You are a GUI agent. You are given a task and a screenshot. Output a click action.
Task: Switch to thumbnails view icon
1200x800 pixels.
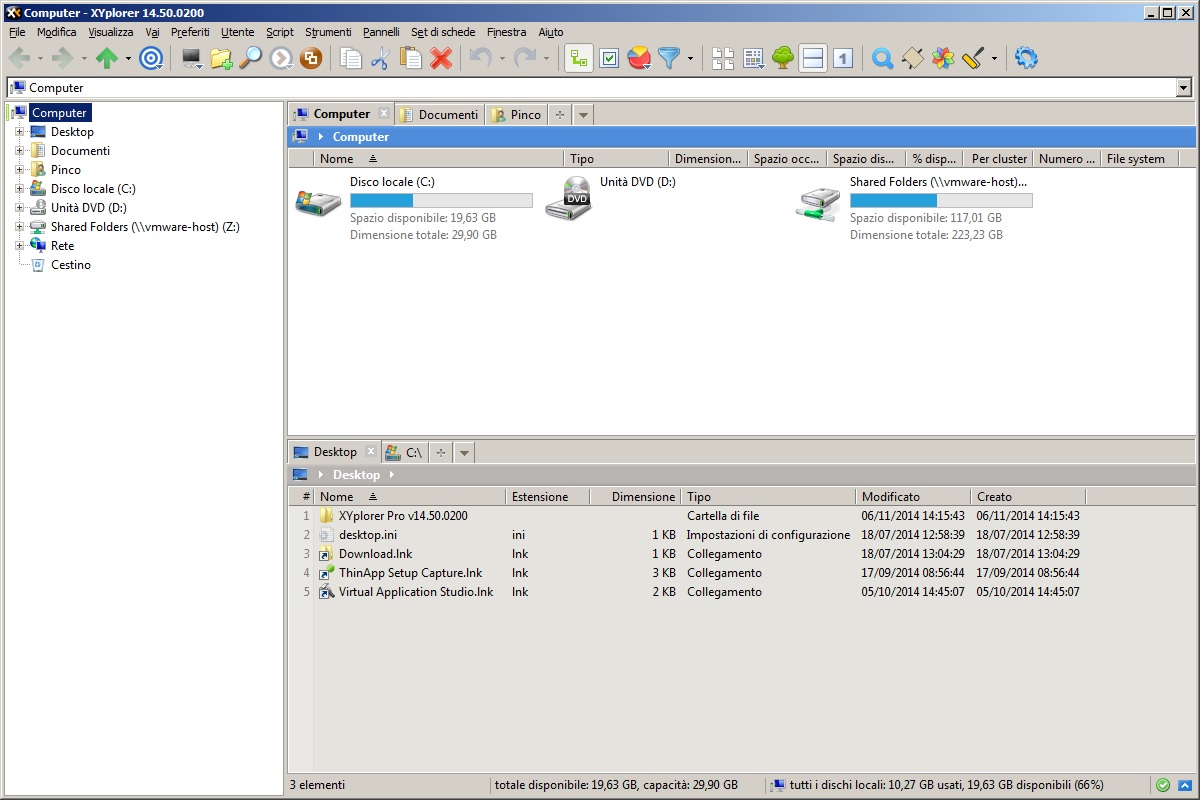point(723,58)
